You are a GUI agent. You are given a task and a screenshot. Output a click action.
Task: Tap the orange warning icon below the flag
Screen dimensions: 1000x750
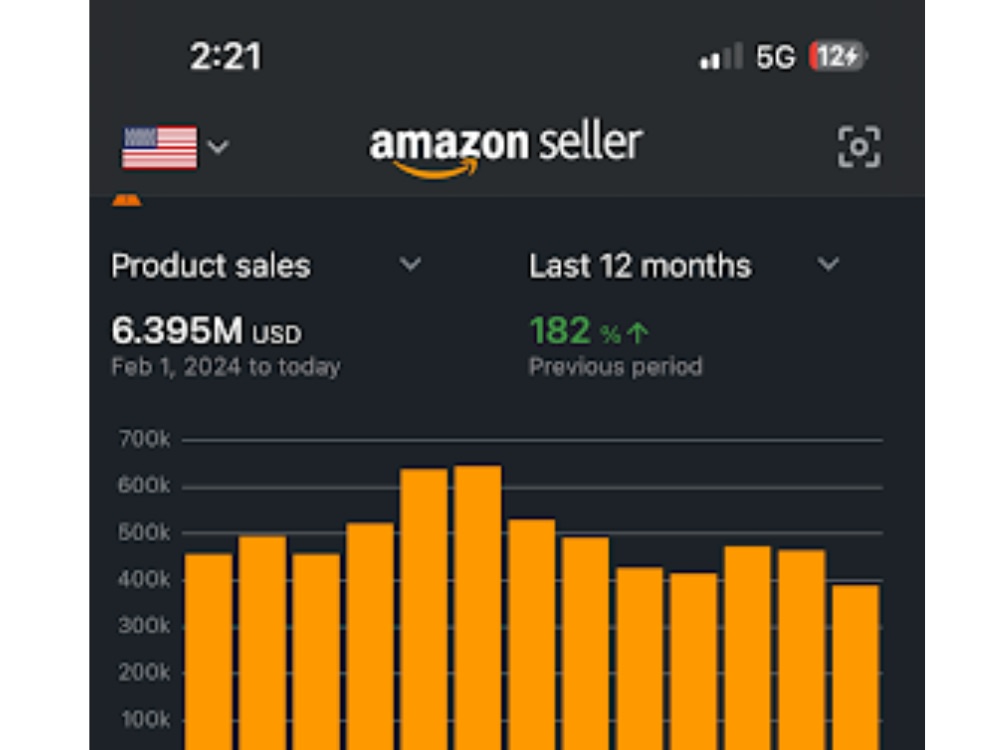coord(127,200)
